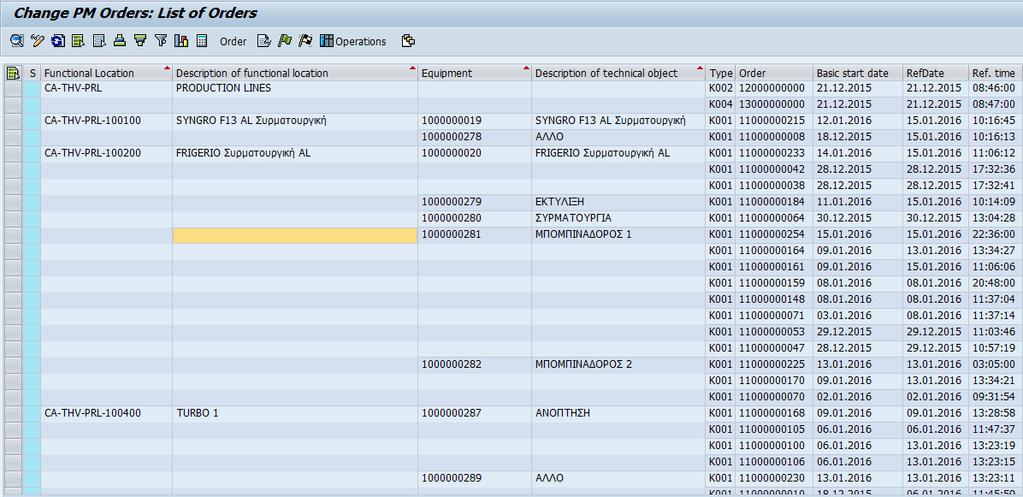Click the S status column header

tap(33, 73)
